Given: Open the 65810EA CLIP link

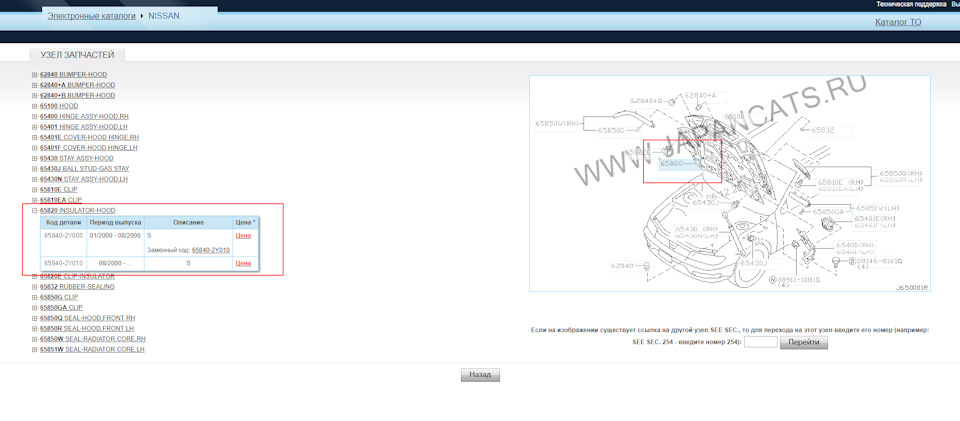Looking at the screenshot, I should coord(61,200).
